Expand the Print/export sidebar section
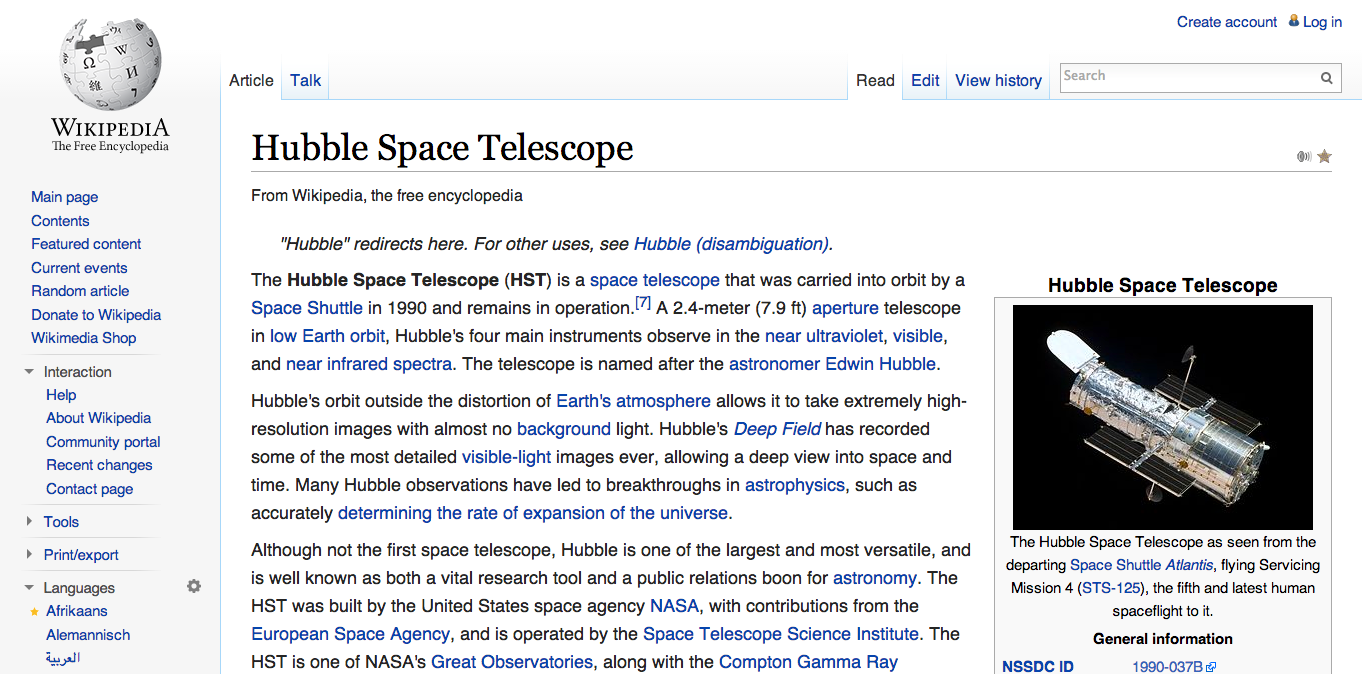Screen dimensions: 1362x674 [x=29, y=554]
